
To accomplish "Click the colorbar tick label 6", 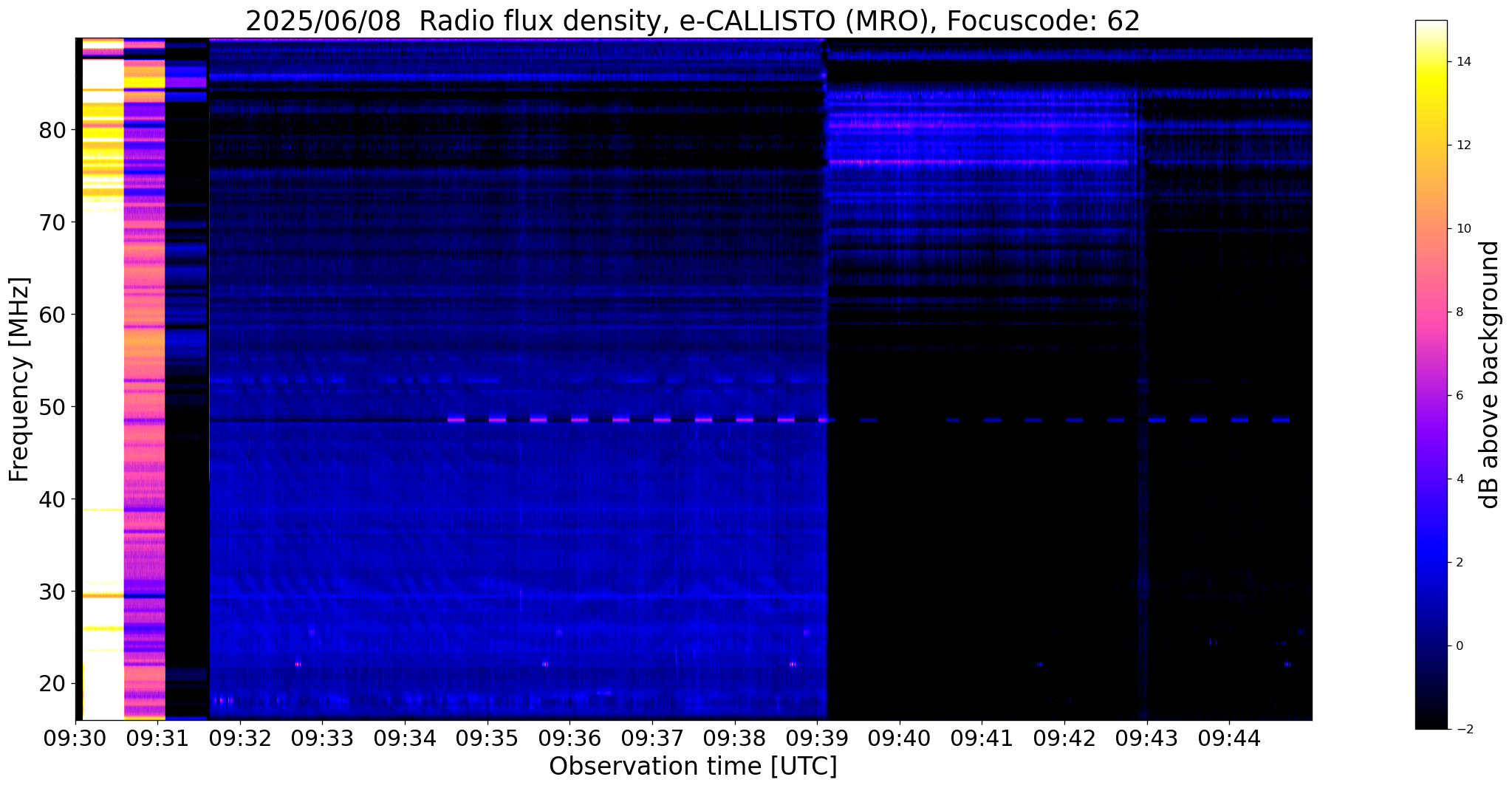I will pos(1458,396).
